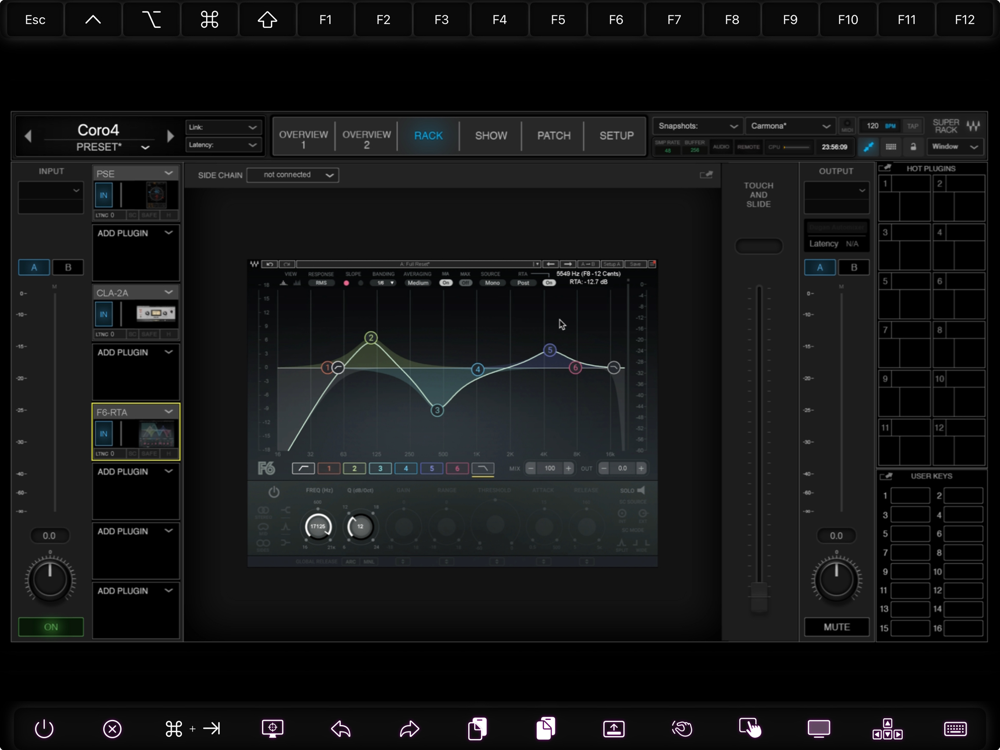Click the display monitor icon in bottom toolbar
Screen dimensions: 1000x750
coord(819,728)
